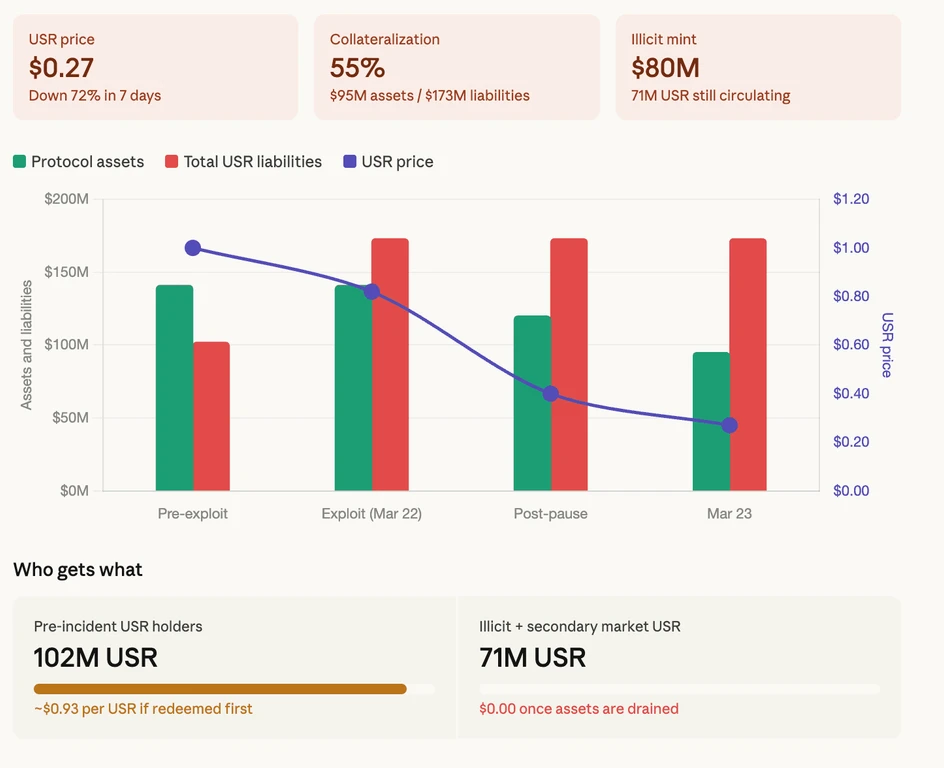Viewport: 944px width, 768px height.
Task: Click the Pre-exploit red liabilities bar
Action: 211,417
